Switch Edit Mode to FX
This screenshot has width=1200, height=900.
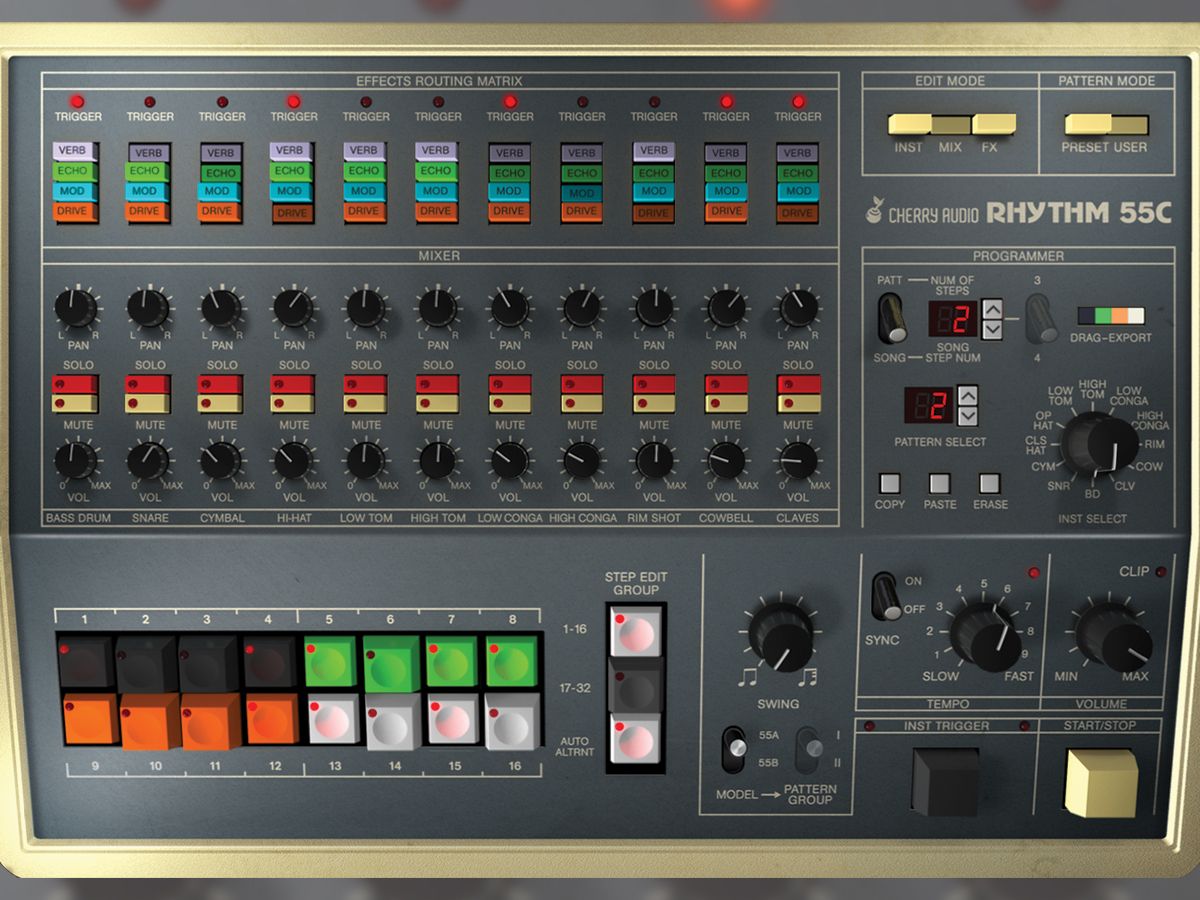[994, 125]
